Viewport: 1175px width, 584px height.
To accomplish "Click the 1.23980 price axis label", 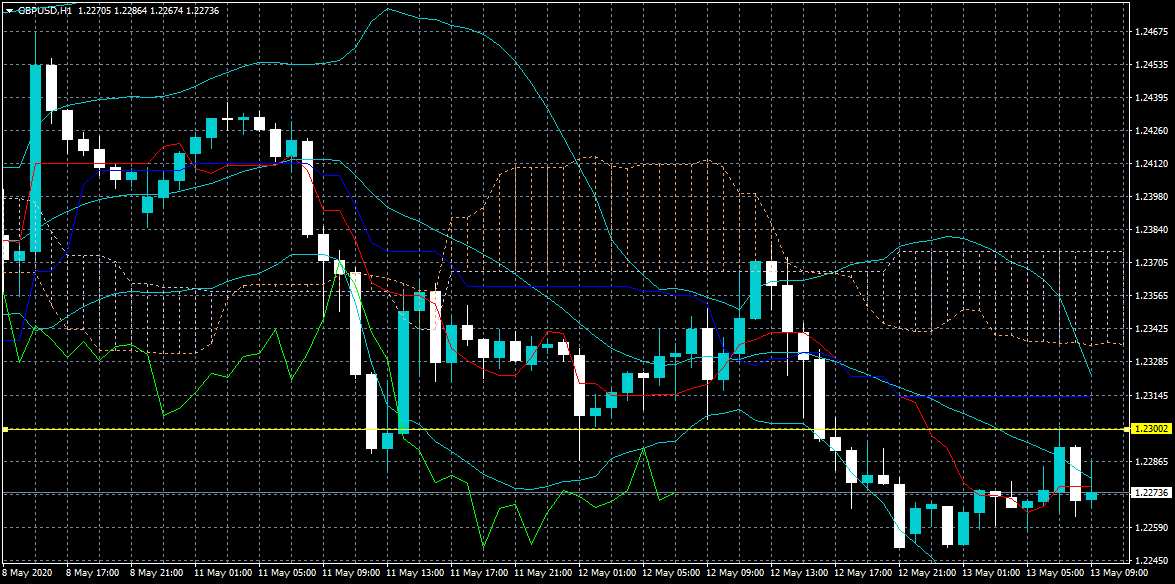I will point(1150,196).
